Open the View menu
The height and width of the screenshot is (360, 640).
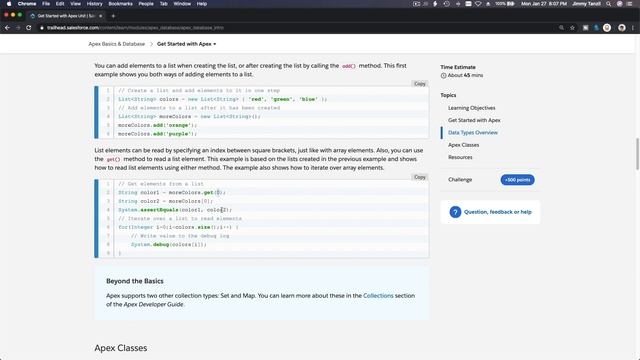coord(76,4)
